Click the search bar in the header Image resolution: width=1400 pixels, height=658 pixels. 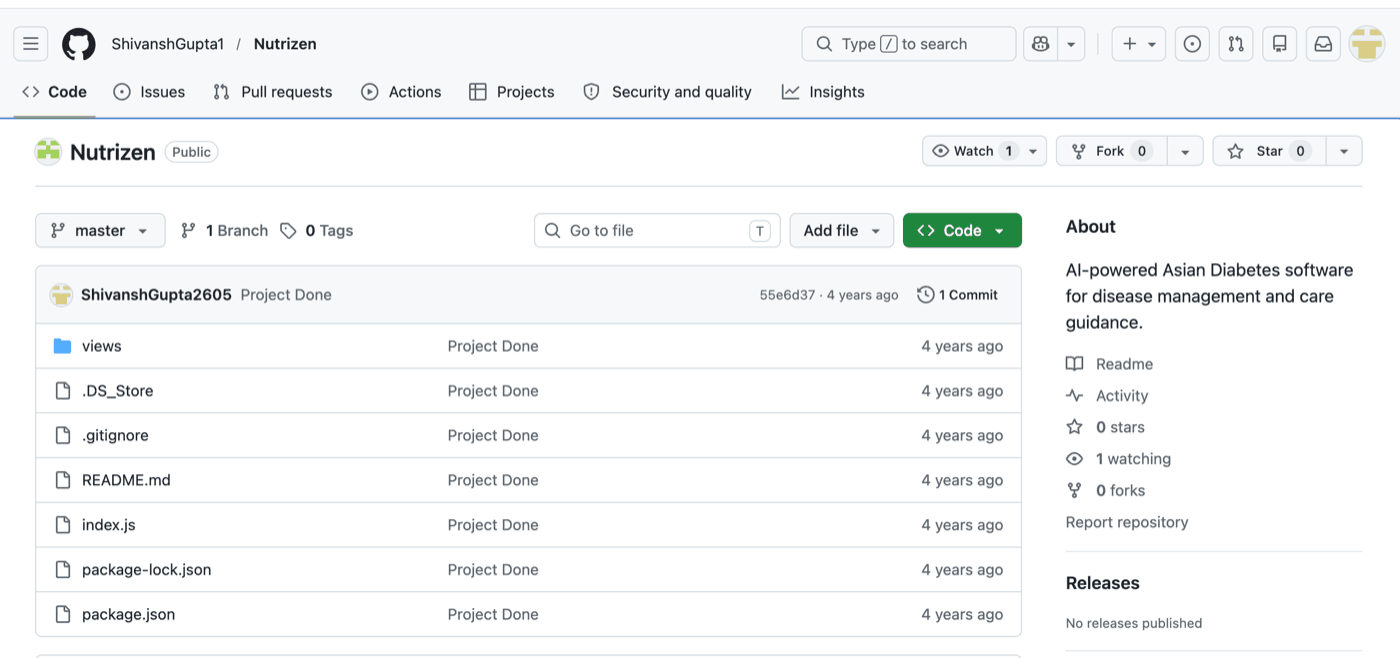pos(909,44)
